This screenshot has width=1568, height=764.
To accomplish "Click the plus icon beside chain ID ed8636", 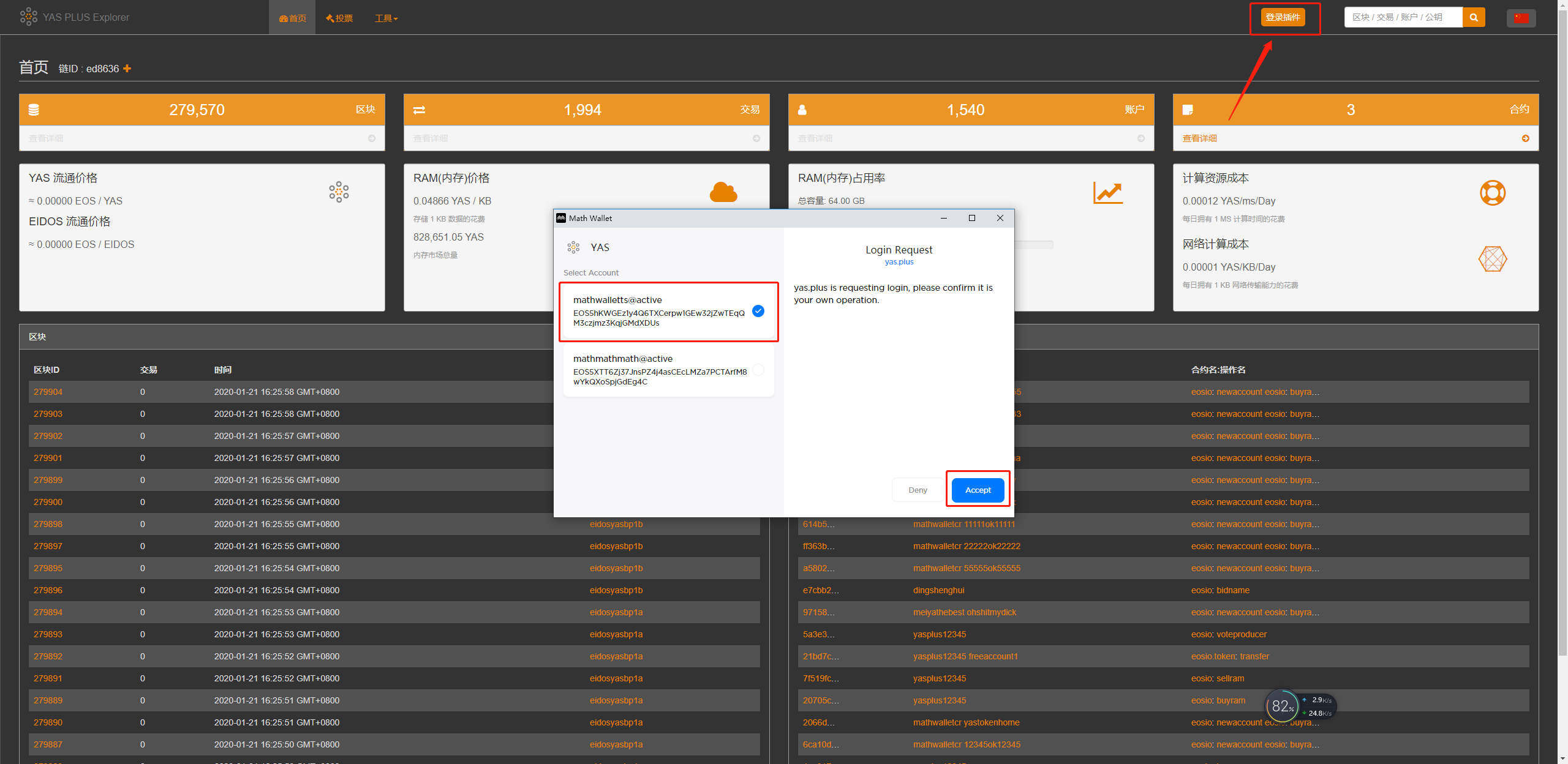I will (x=127, y=69).
